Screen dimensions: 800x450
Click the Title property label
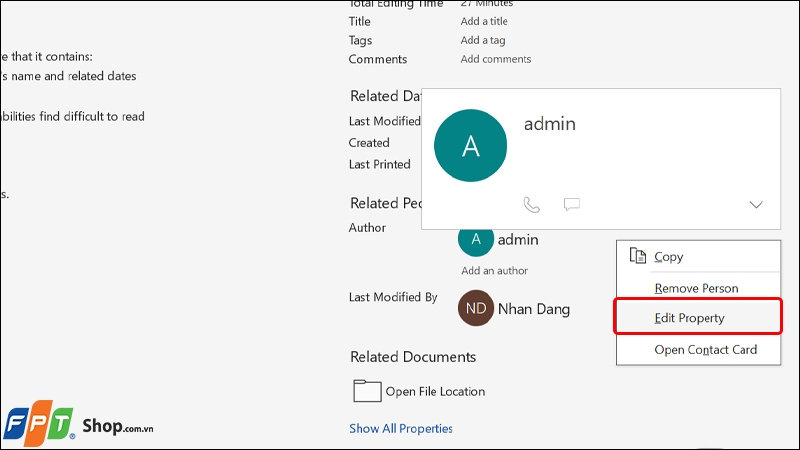click(x=359, y=21)
